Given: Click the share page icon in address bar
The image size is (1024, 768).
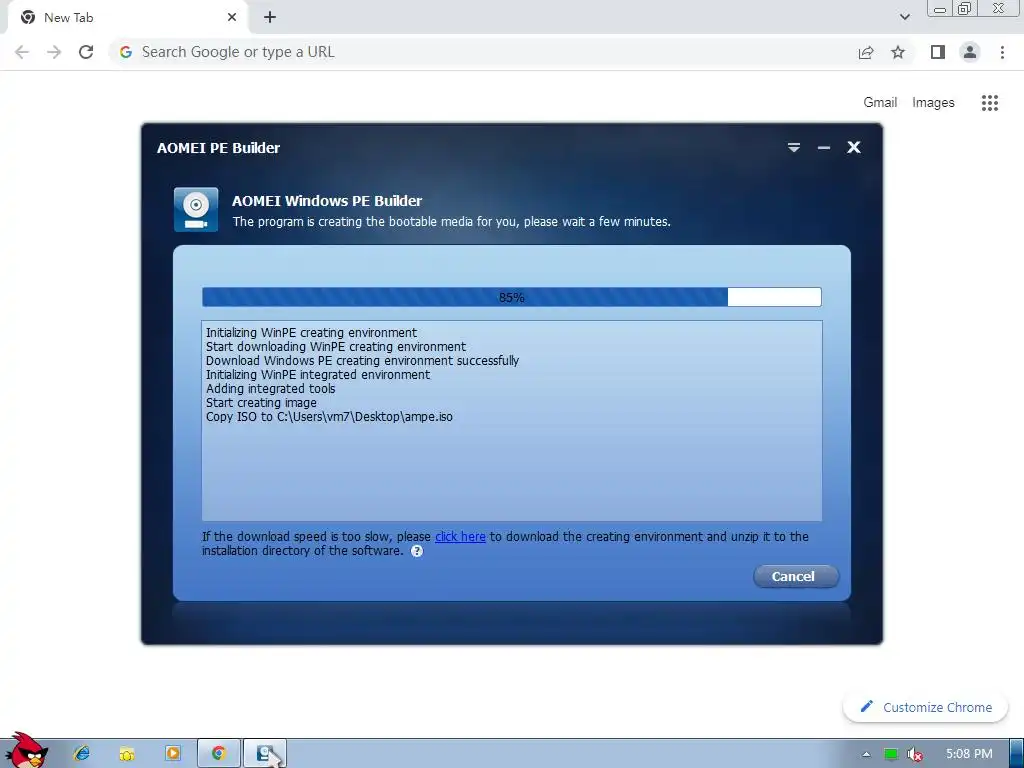Looking at the screenshot, I should [866, 52].
